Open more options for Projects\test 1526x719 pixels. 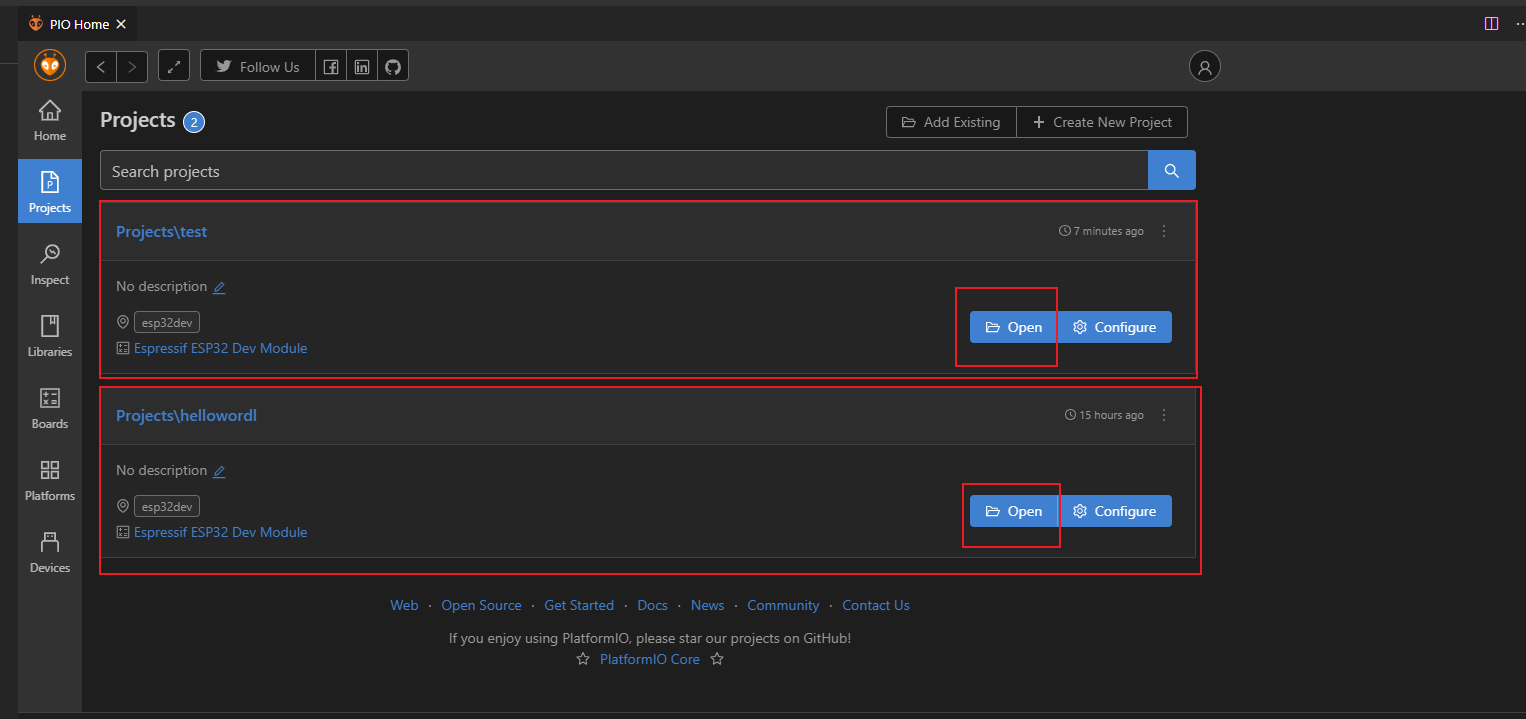(1164, 231)
